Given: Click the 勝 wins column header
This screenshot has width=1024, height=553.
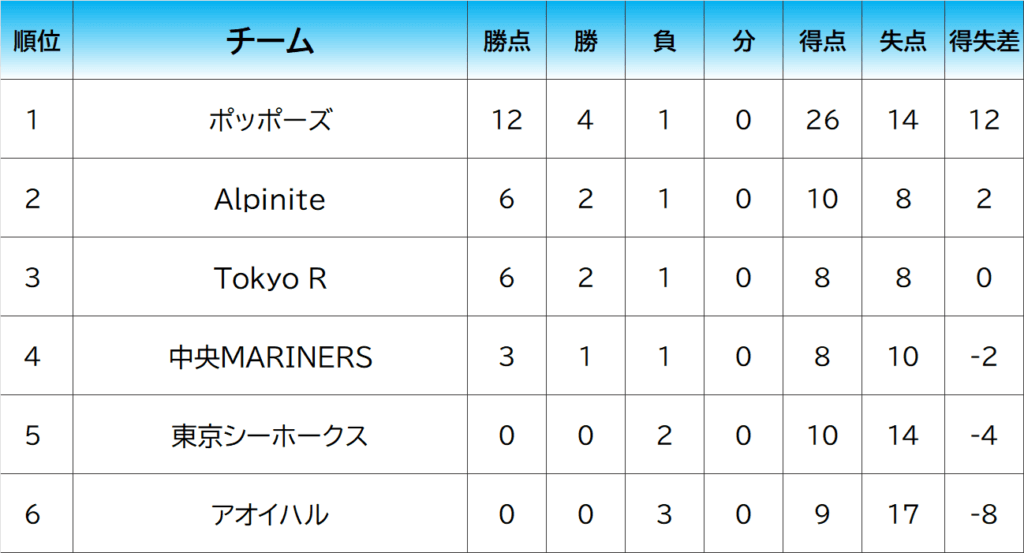Looking at the screenshot, I should [585, 41].
